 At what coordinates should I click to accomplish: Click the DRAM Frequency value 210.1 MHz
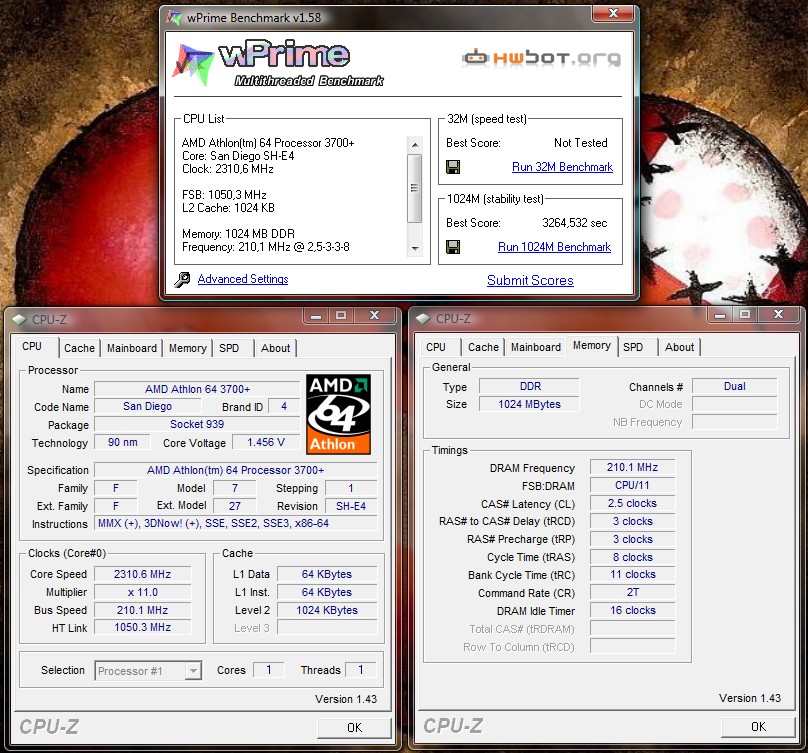click(632, 467)
